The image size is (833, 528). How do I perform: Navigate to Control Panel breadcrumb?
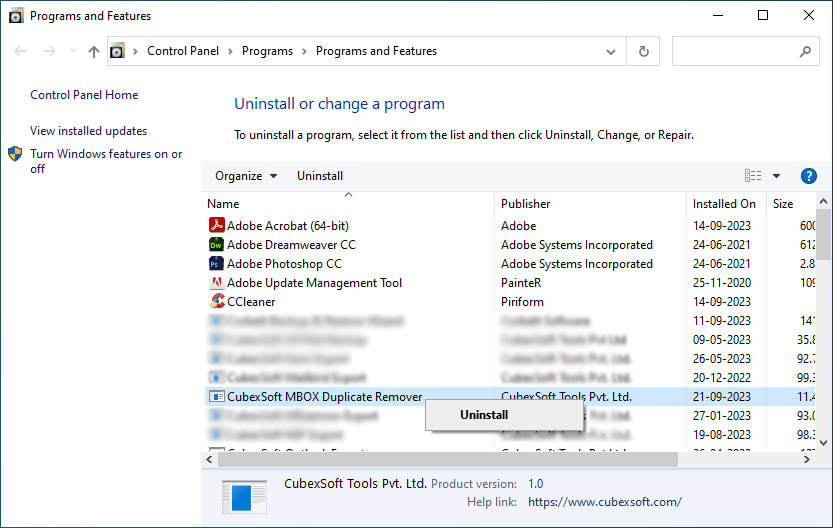pos(183,51)
